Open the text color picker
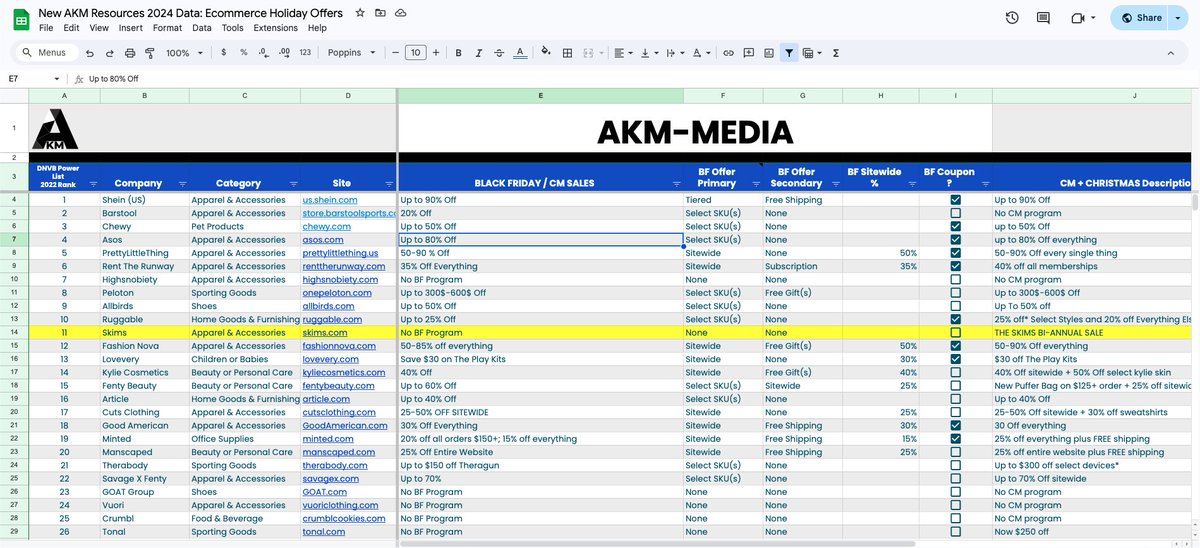The height and width of the screenshot is (548, 1200). pyautogui.click(x=520, y=52)
